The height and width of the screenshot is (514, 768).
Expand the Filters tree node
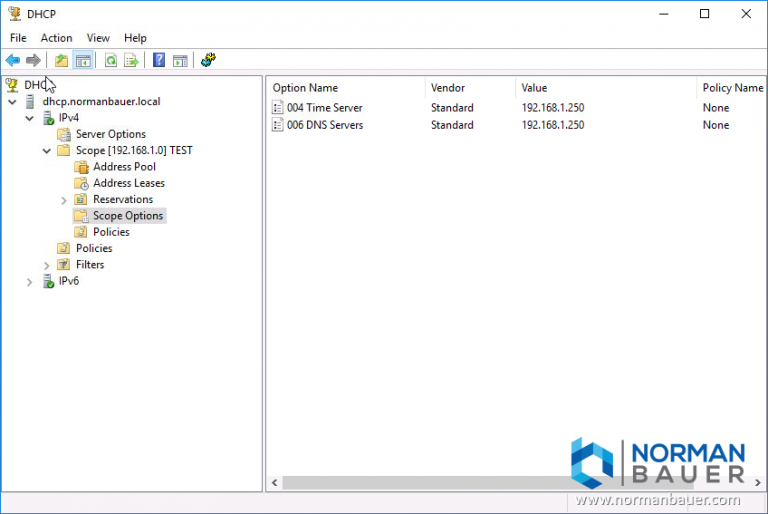coord(47,265)
